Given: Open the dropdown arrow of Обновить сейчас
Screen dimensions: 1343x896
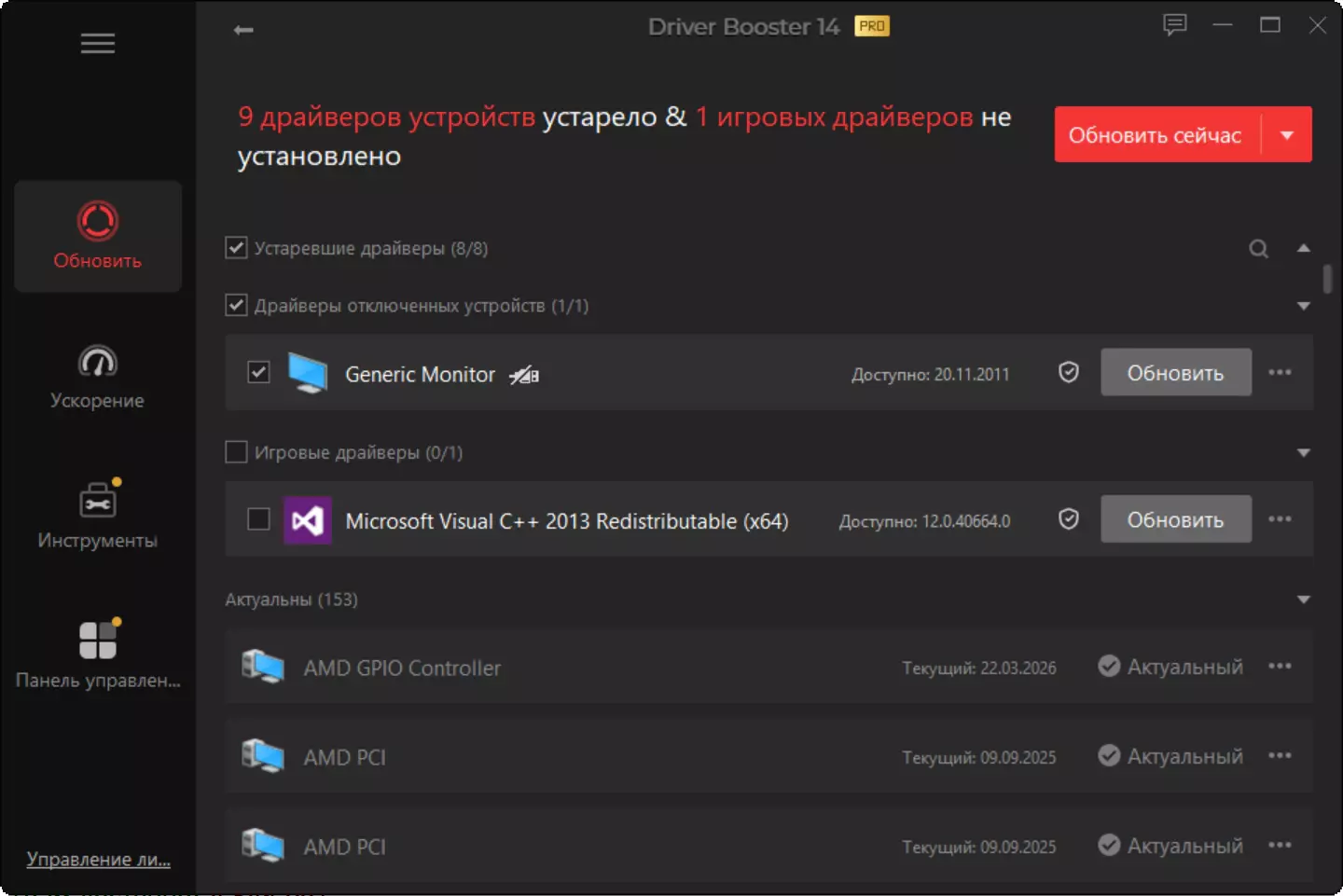Looking at the screenshot, I should [1287, 135].
